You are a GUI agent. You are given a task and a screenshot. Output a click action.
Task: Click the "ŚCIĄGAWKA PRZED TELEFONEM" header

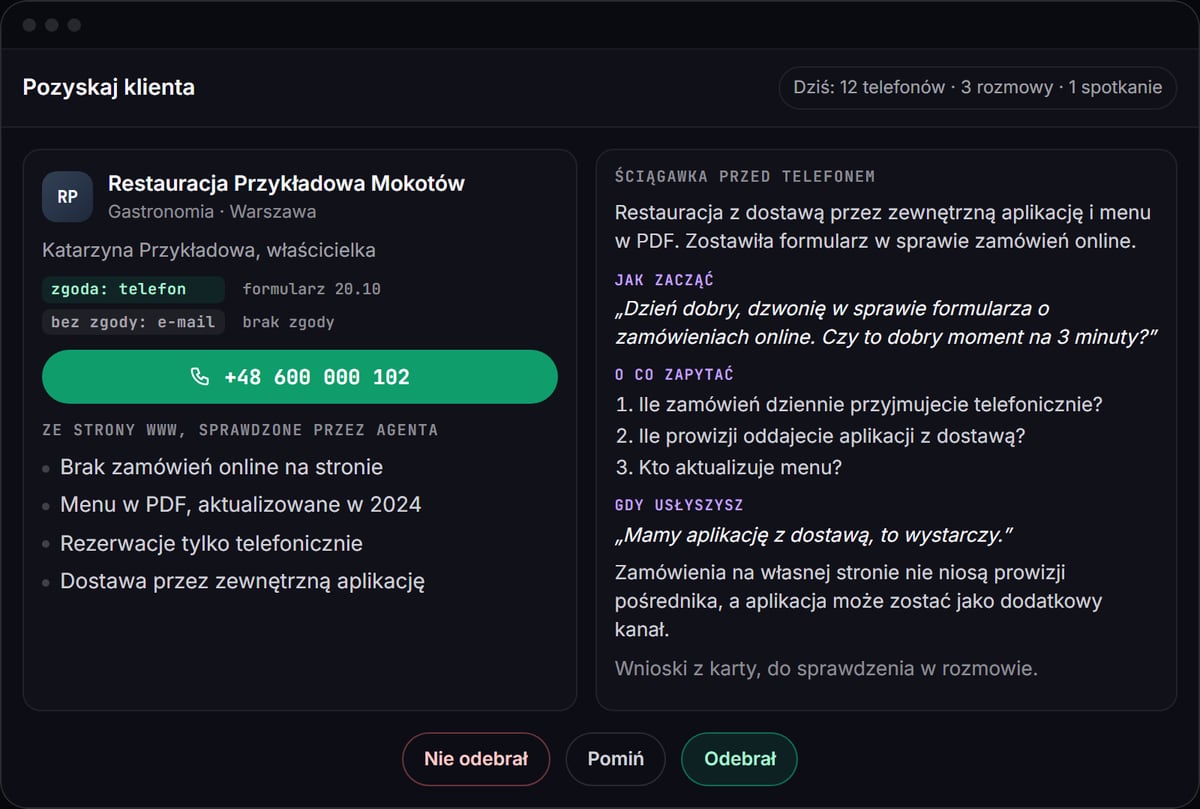[x=745, y=177]
